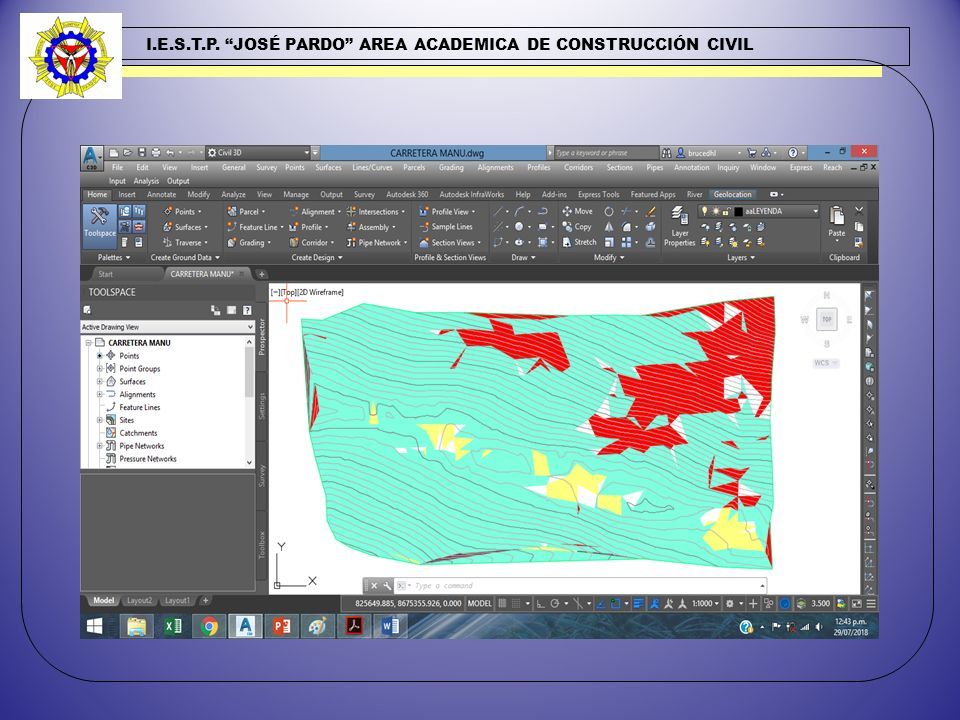
Task: Expand the Layers panel flyout
Action: [741, 258]
